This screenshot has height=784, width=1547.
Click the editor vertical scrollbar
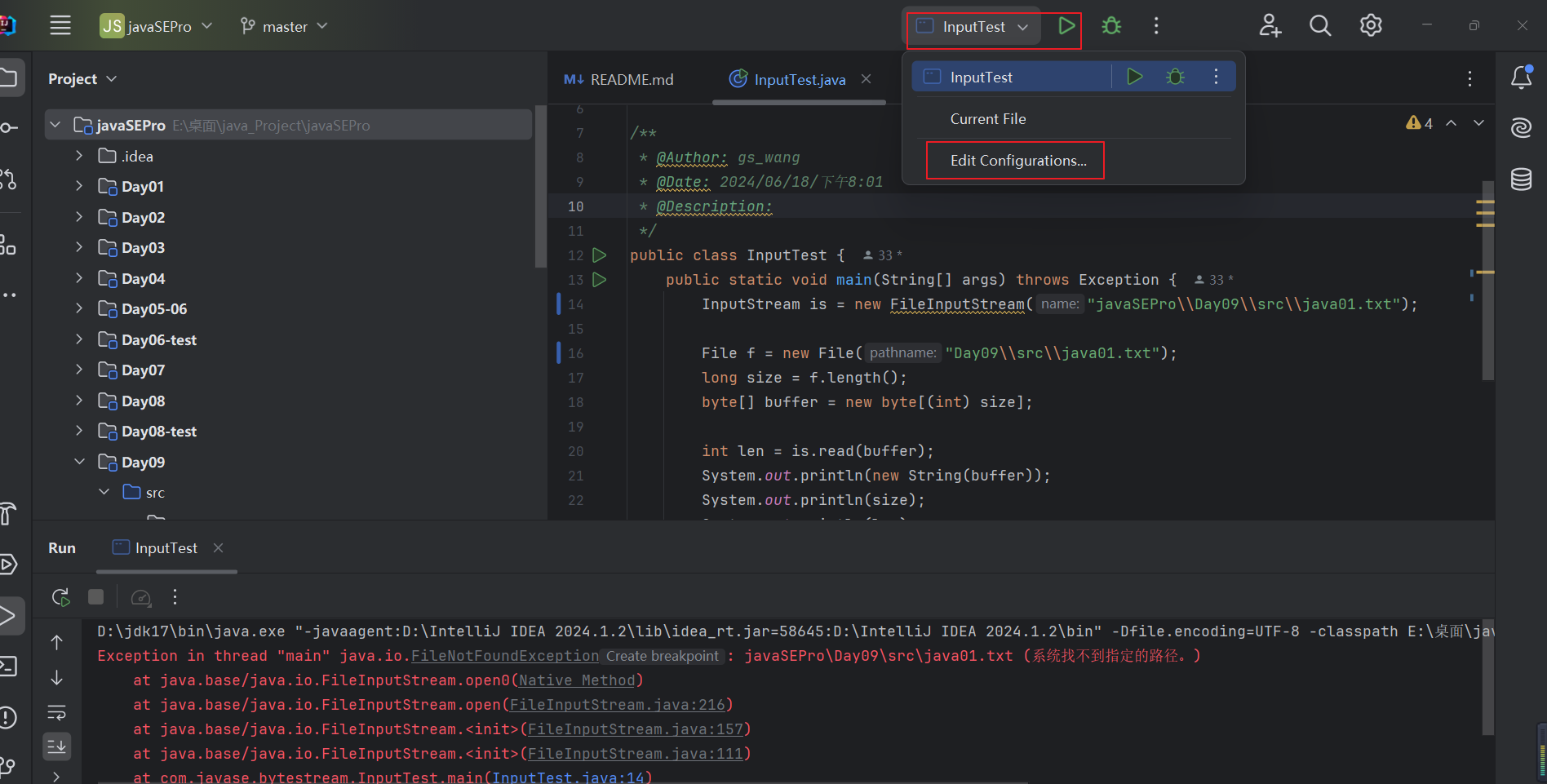(x=1488, y=280)
